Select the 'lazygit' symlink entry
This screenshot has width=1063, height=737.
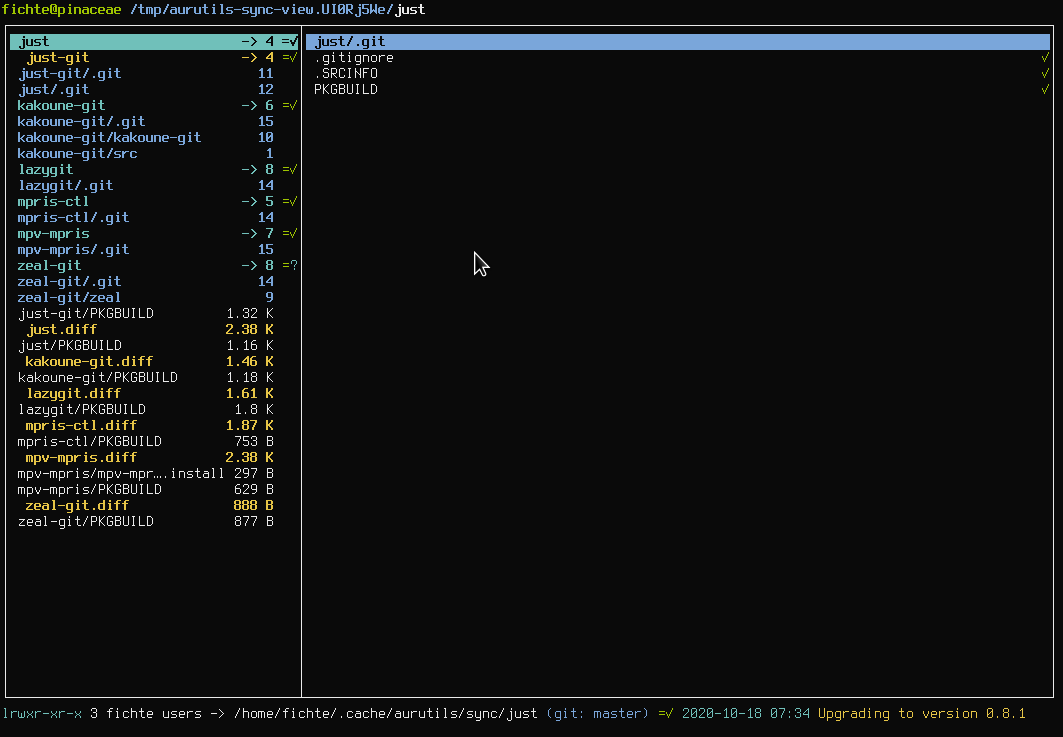pos(154,170)
